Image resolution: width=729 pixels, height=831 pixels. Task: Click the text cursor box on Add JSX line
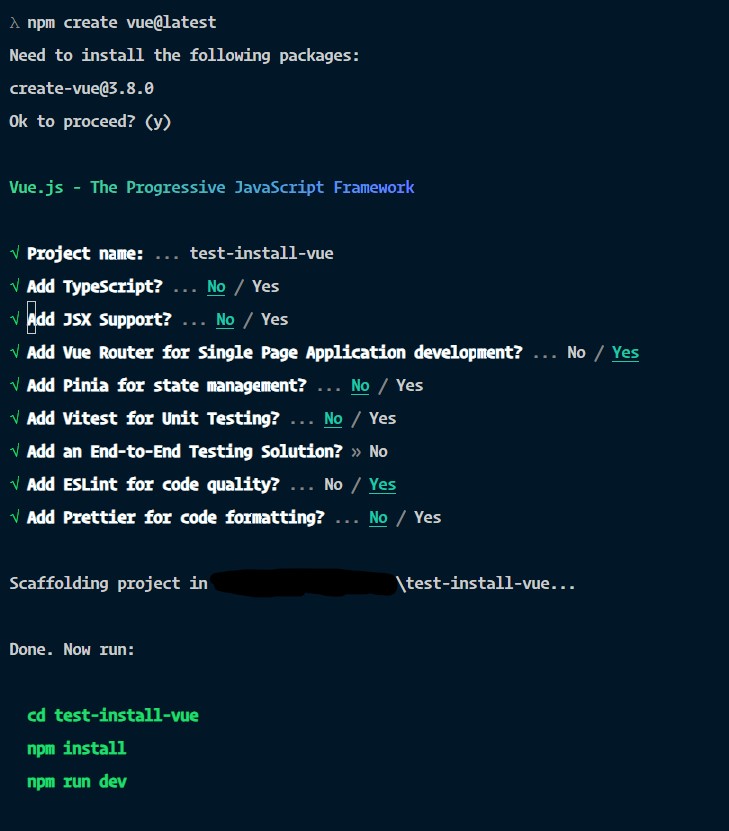31,318
